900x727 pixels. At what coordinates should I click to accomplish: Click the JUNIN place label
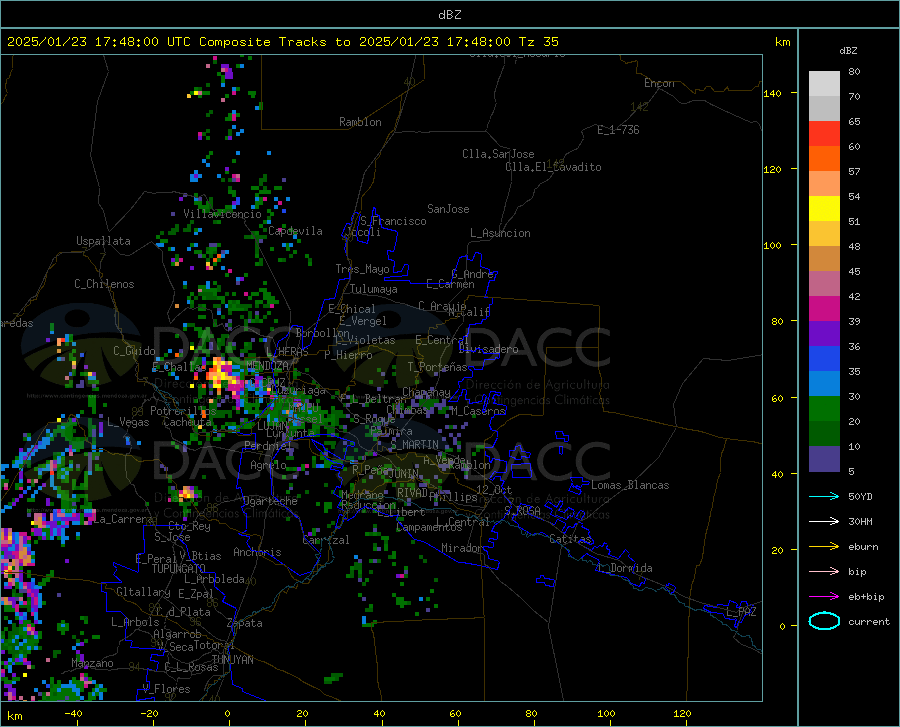(x=404, y=474)
